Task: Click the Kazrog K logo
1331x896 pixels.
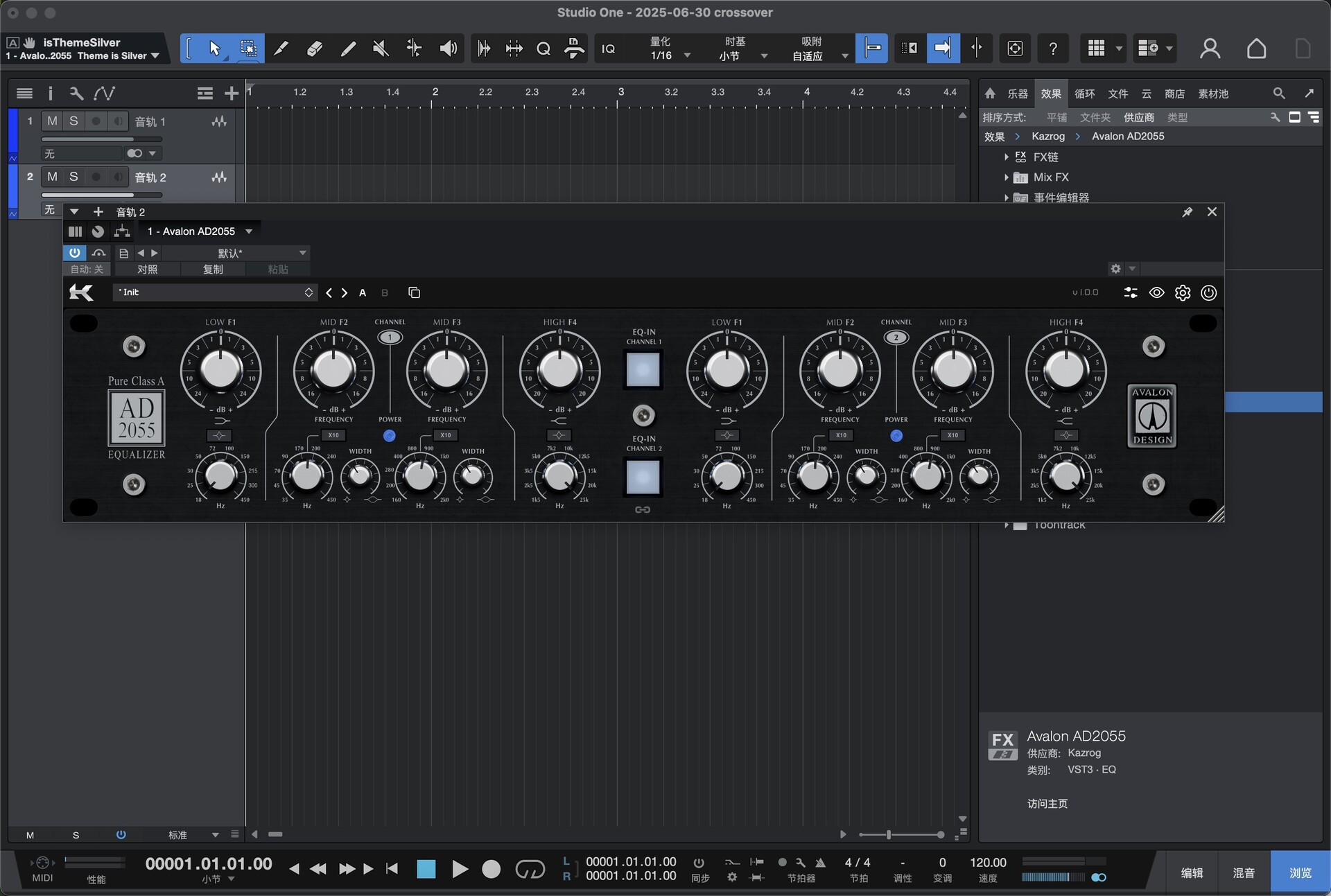Action: (x=81, y=292)
